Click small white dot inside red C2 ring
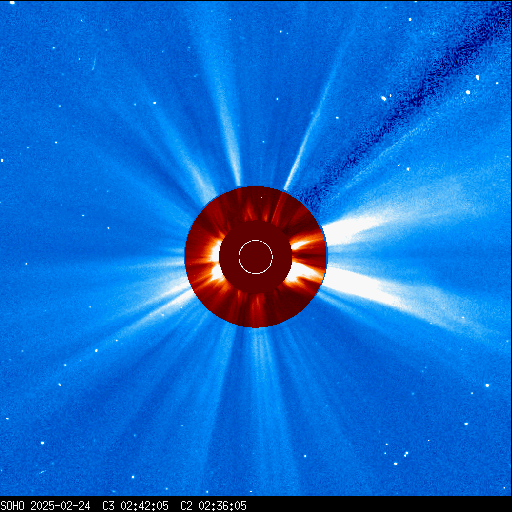 [x=261, y=197]
